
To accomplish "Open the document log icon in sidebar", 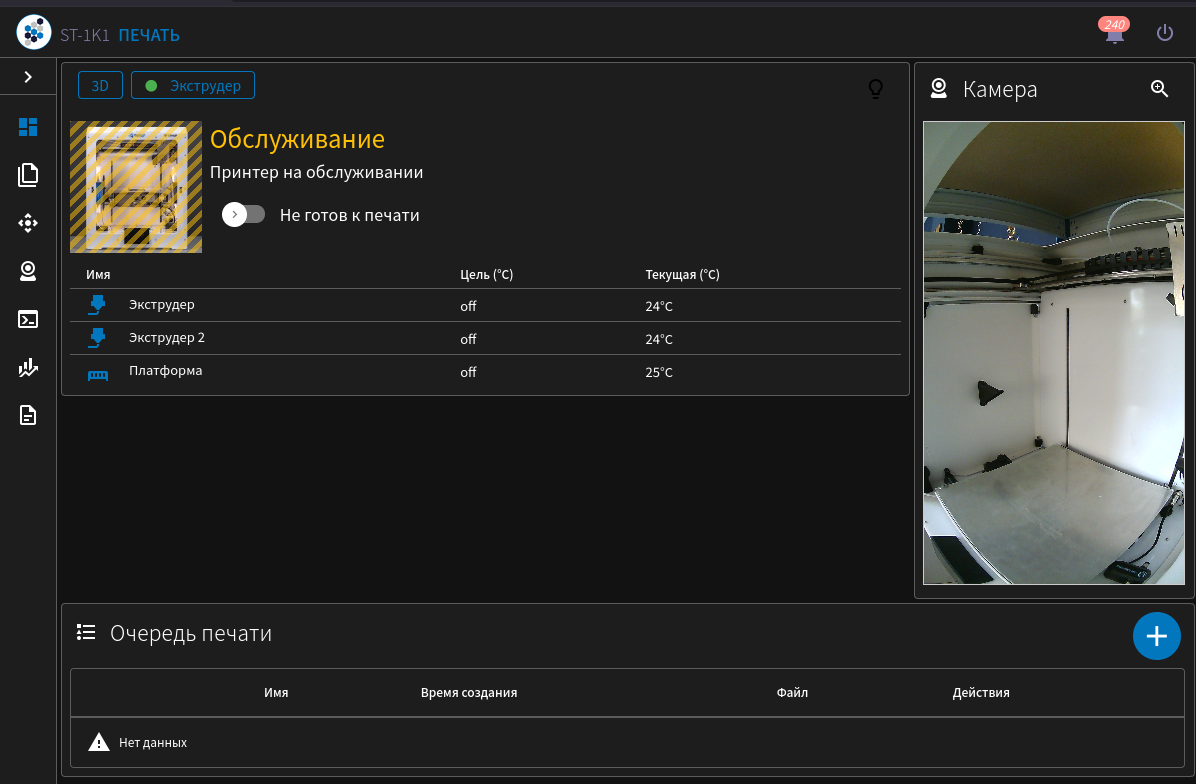I will click(x=28, y=416).
